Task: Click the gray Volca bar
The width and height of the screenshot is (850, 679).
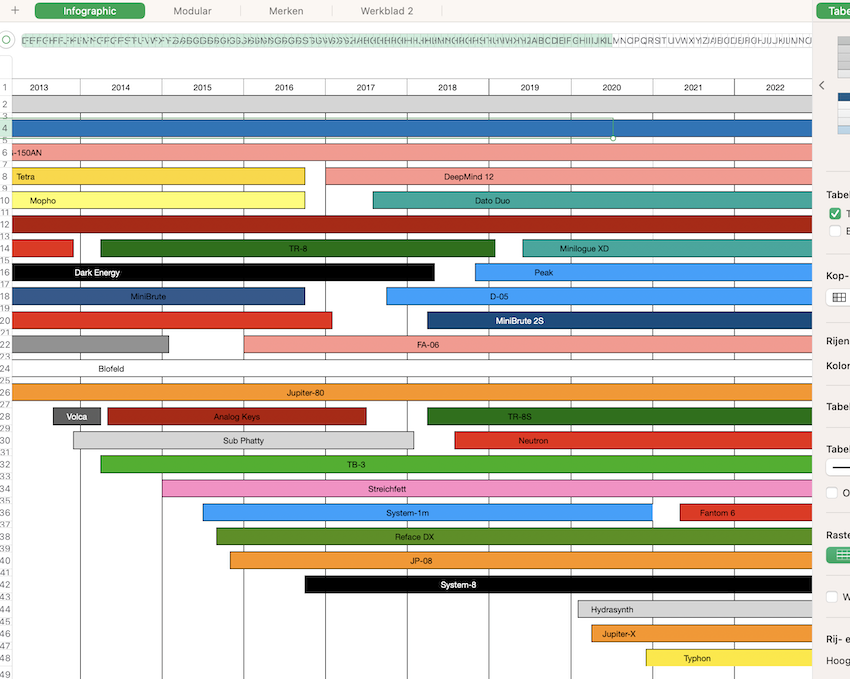Action: (77, 417)
